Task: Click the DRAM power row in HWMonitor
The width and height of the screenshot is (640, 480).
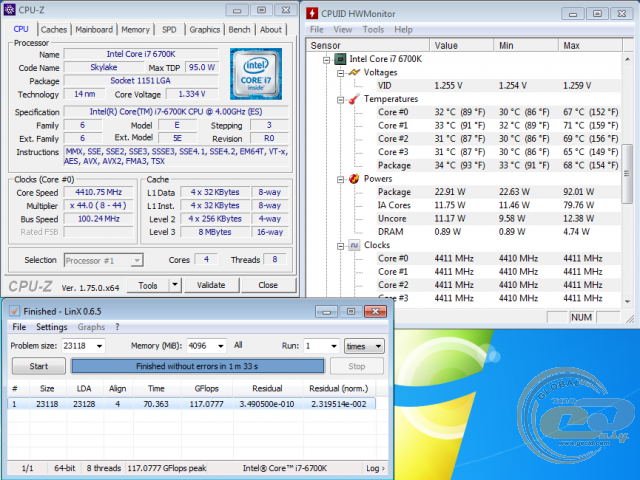Action: [498, 232]
